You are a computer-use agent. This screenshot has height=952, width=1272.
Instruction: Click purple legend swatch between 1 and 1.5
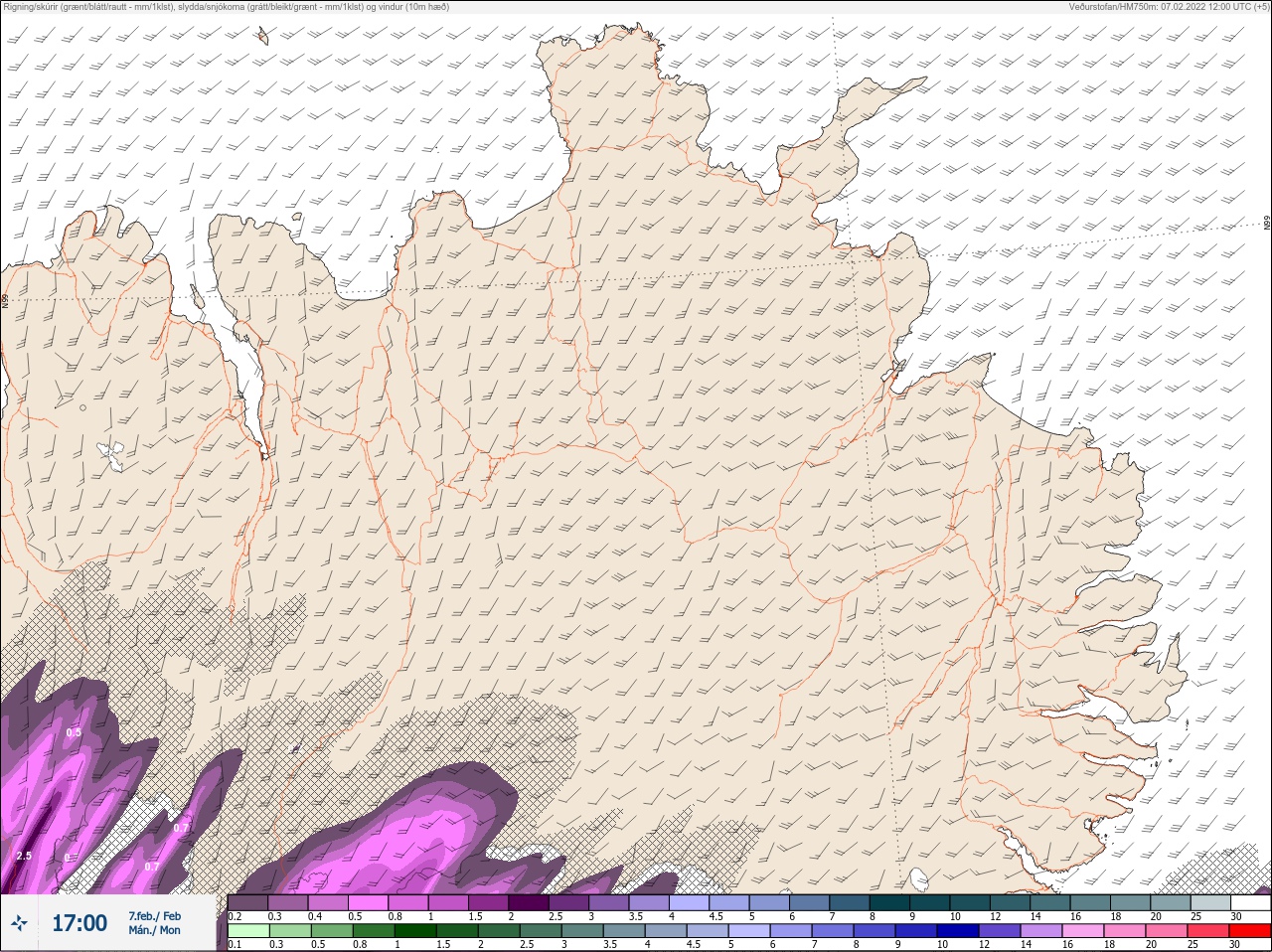[x=448, y=902]
